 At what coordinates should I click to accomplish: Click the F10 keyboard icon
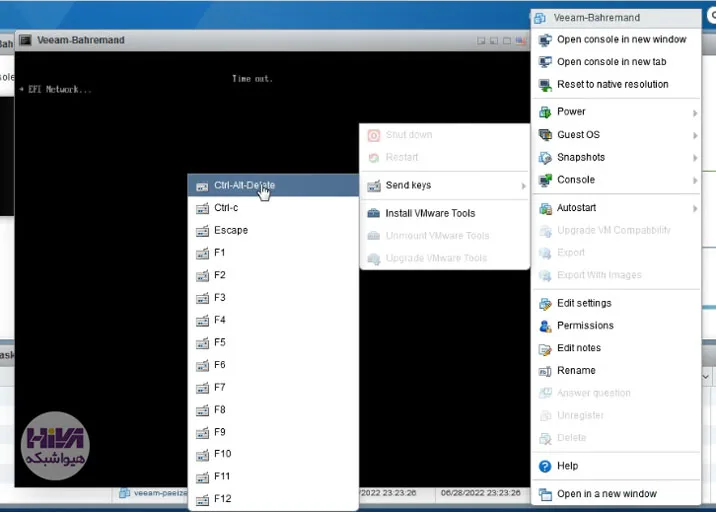click(202, 455)
